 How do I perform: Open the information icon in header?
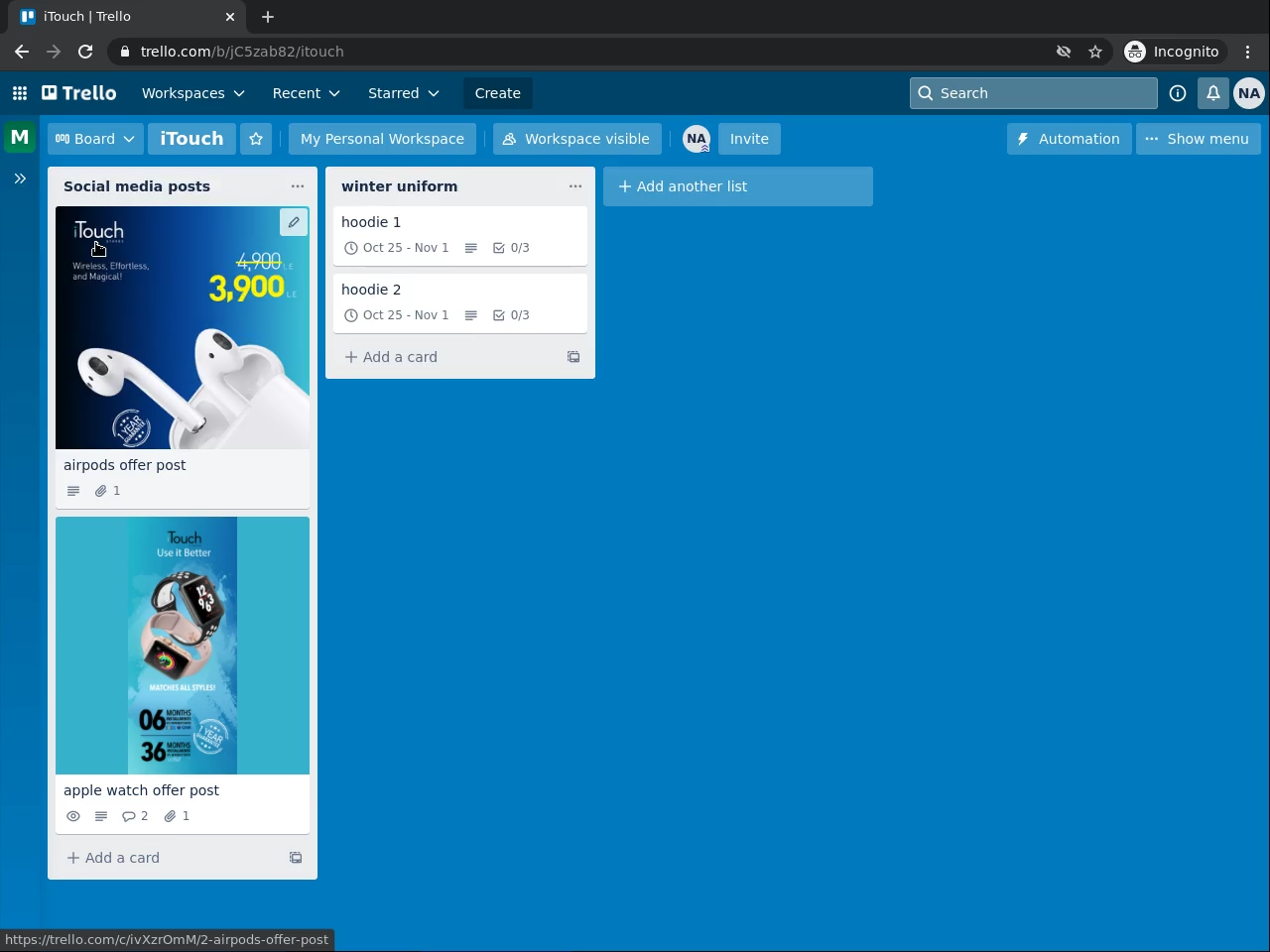click(1178, 93)
